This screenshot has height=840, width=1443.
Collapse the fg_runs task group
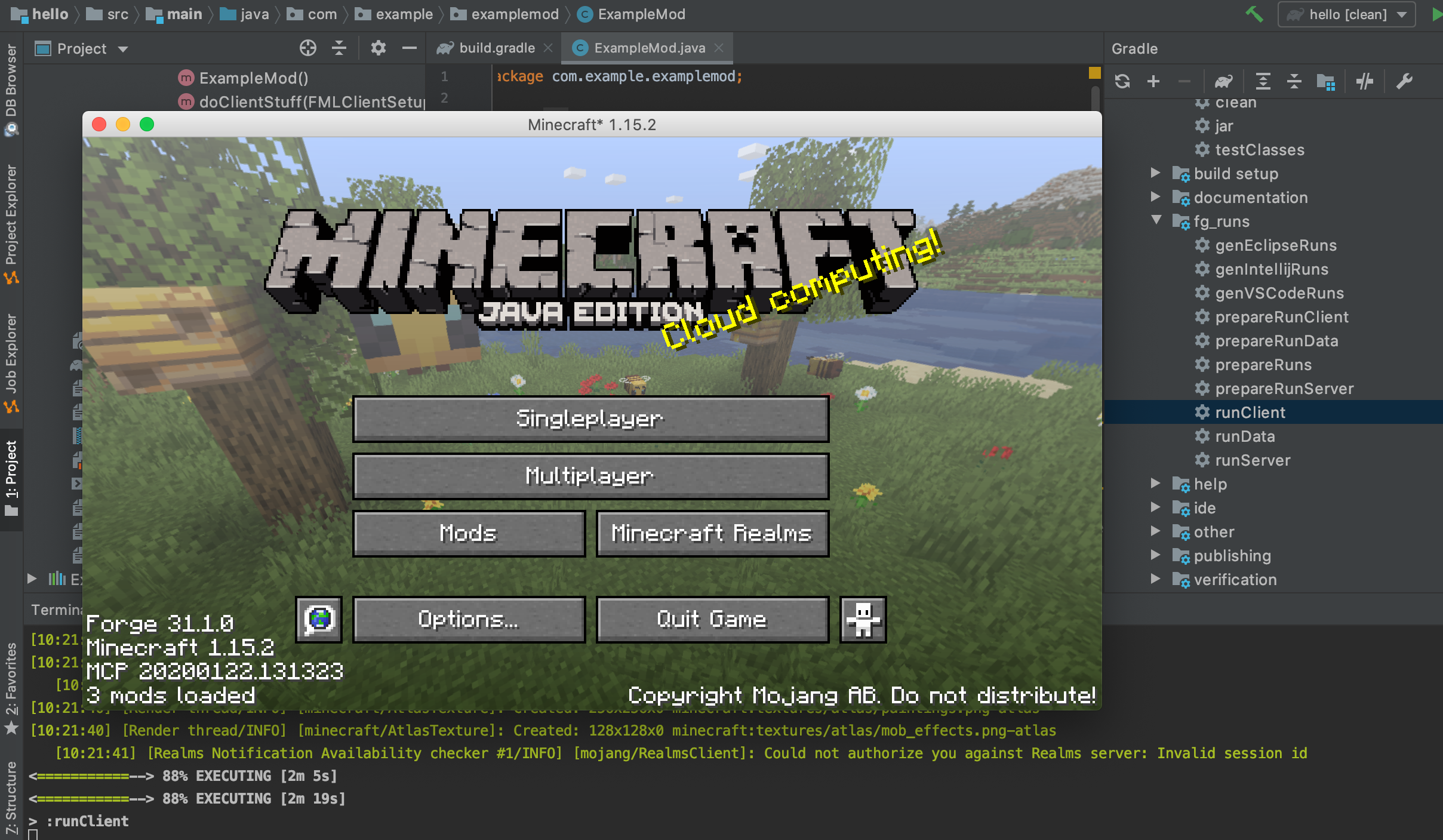click(x=1156, y=220)
